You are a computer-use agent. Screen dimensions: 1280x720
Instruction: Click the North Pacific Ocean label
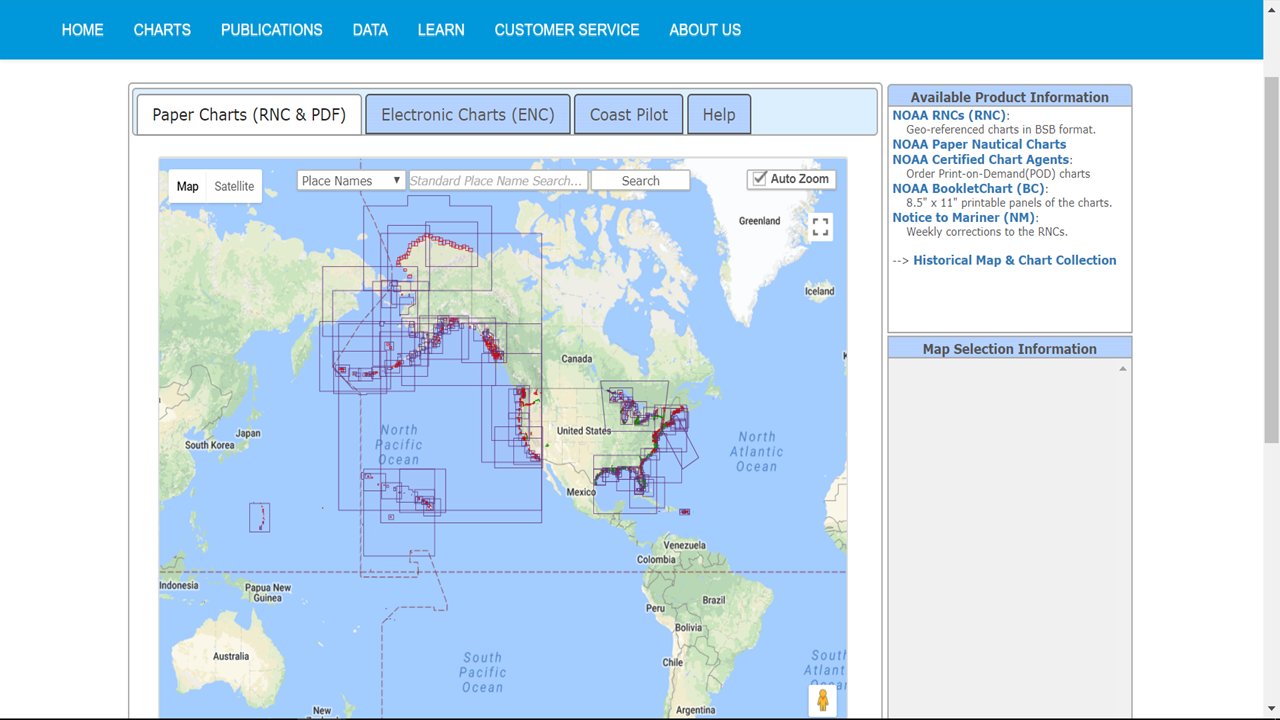point(399,445)
